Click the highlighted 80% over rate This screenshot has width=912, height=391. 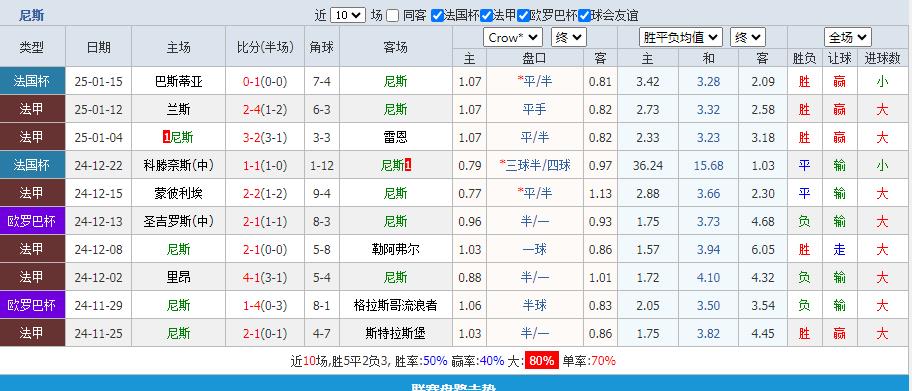pos(542,361)
